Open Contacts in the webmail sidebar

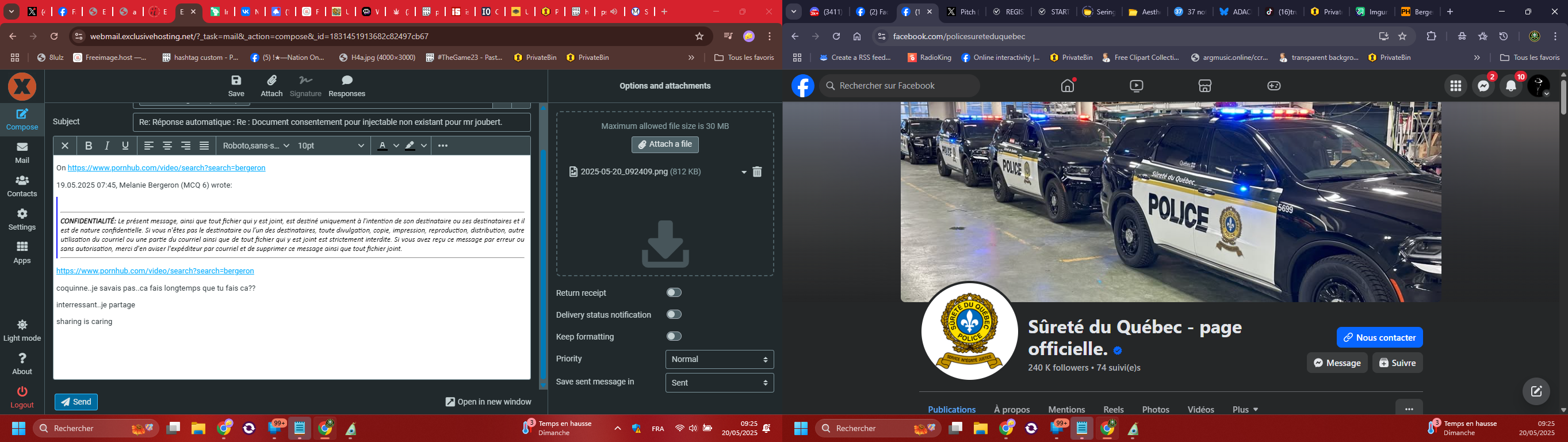pos(22,186)
